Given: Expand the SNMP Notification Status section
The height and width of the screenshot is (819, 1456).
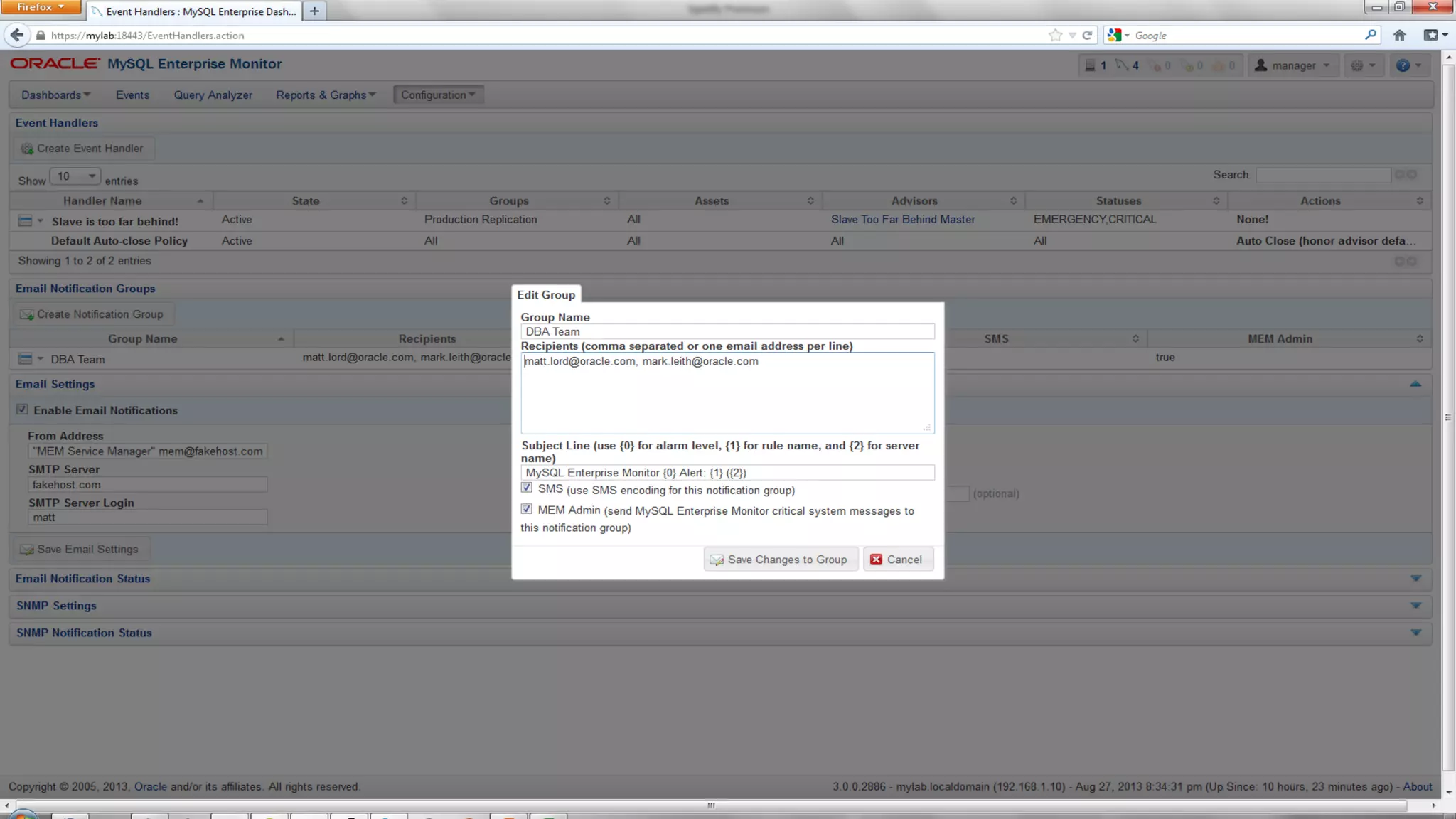Looking at the screenshot, I should coord(1415,633).
